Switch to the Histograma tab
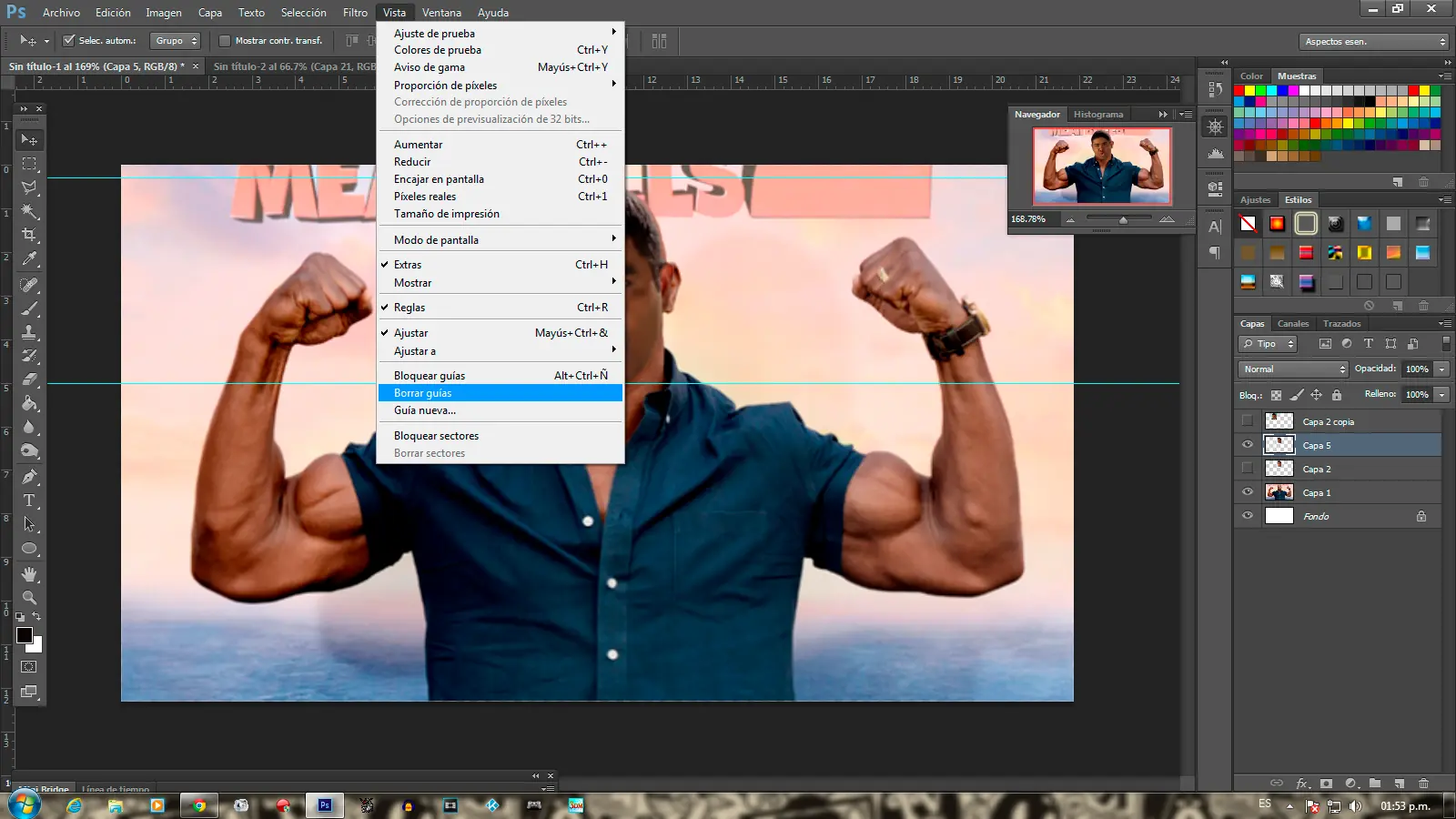The height and width of the screenshot is (819, 1456). (1098, 115)
